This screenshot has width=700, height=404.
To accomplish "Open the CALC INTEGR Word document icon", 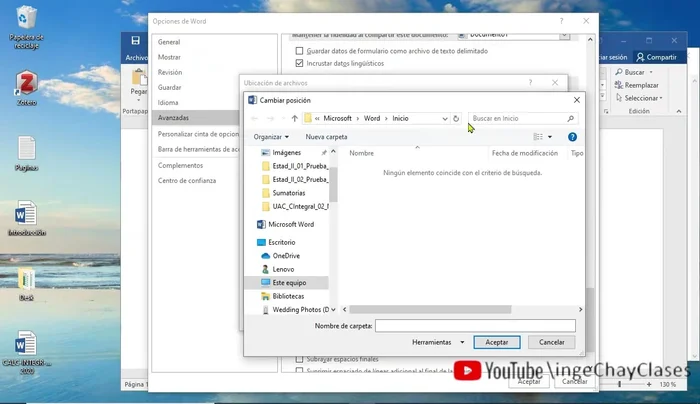I will tap(26, 352).
